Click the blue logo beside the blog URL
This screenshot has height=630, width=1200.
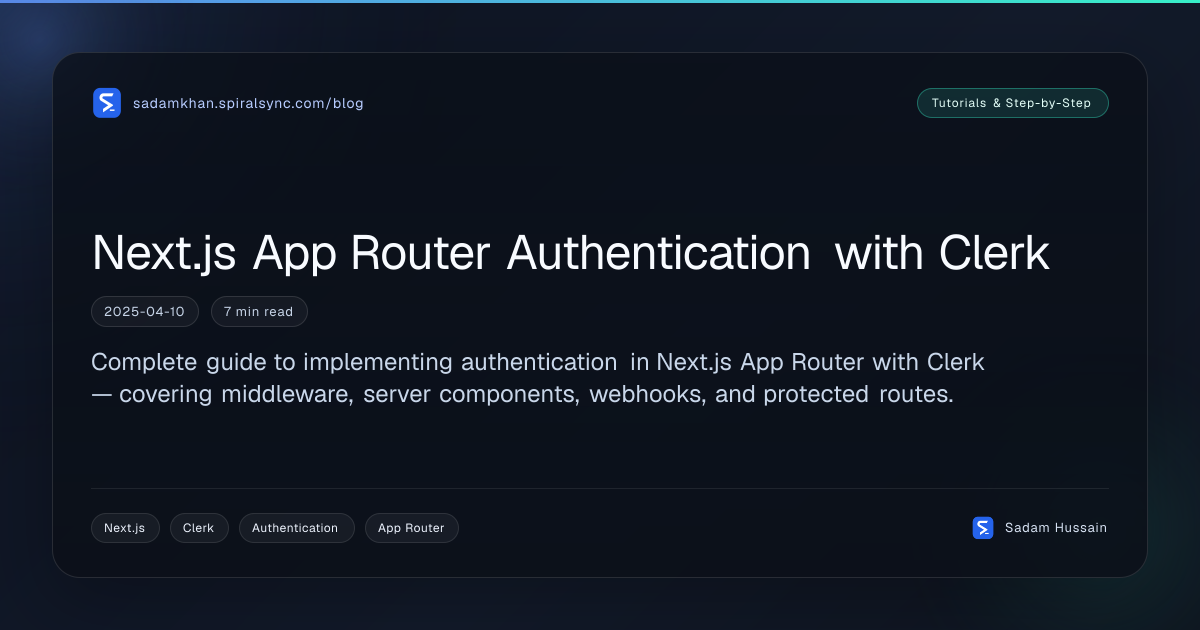coord(107,103)
